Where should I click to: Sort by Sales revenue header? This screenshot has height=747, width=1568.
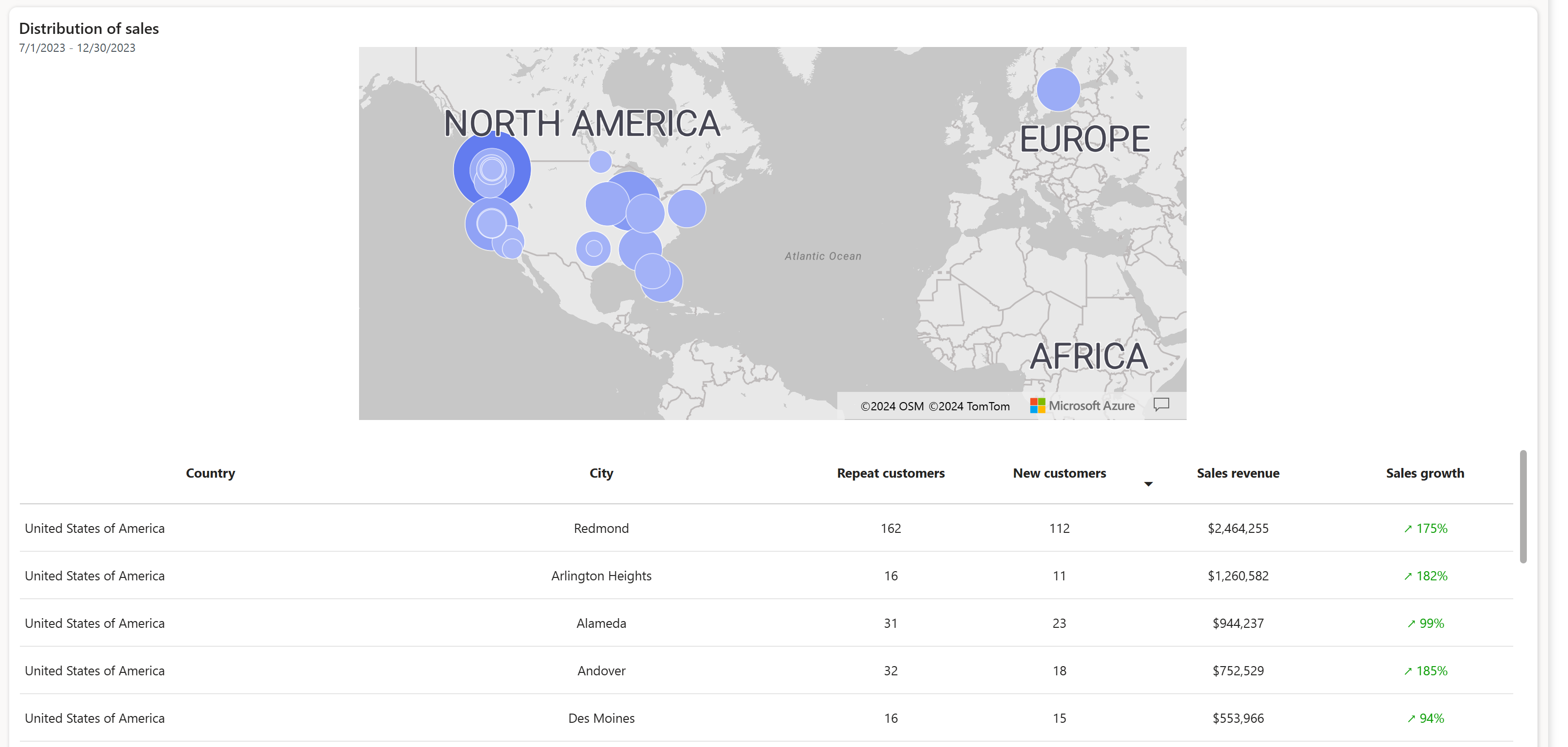click(1238, 473)
